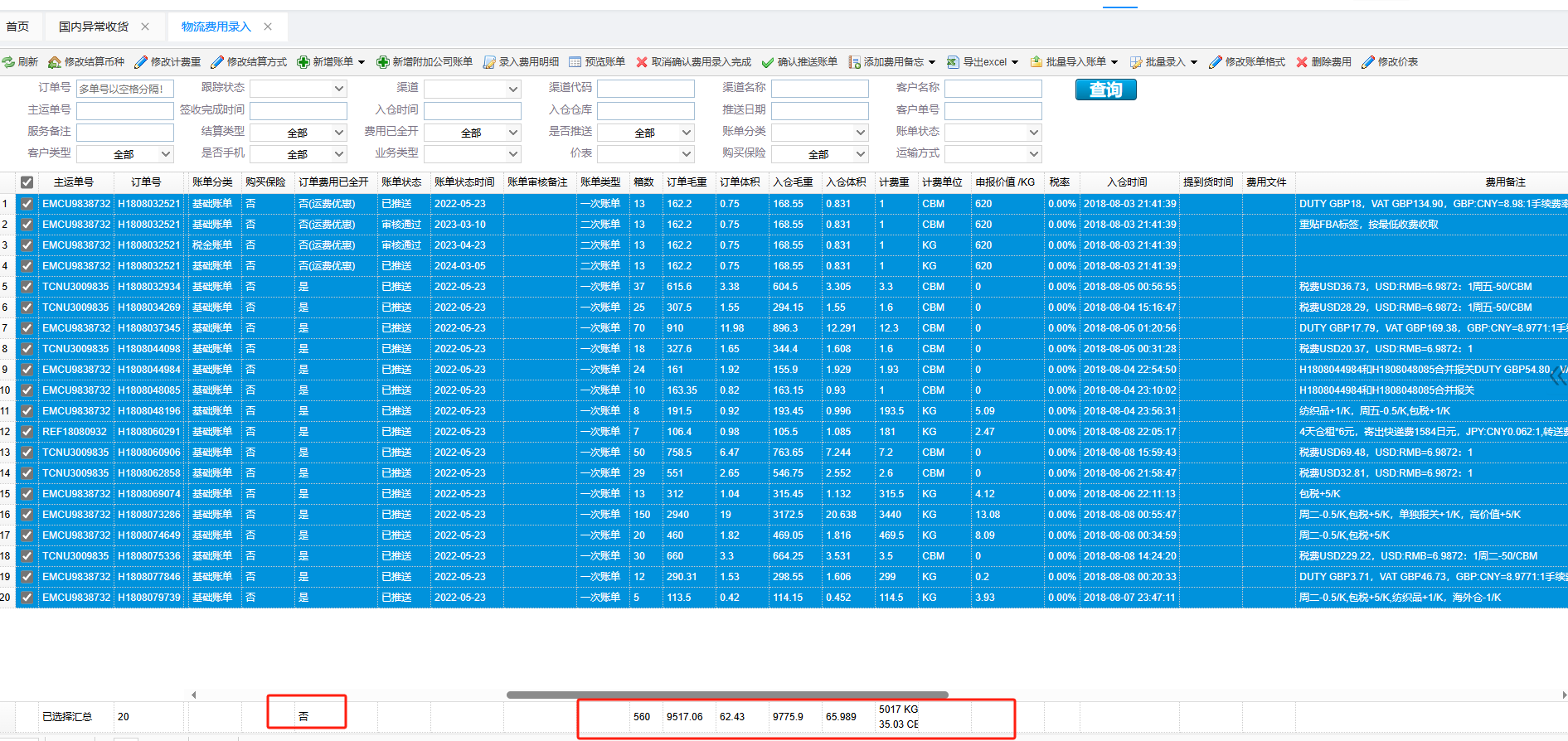Open 录入费用明细 via its icon
The image size is (1568, 741).
pyautogui.click(x=489, y=62)
